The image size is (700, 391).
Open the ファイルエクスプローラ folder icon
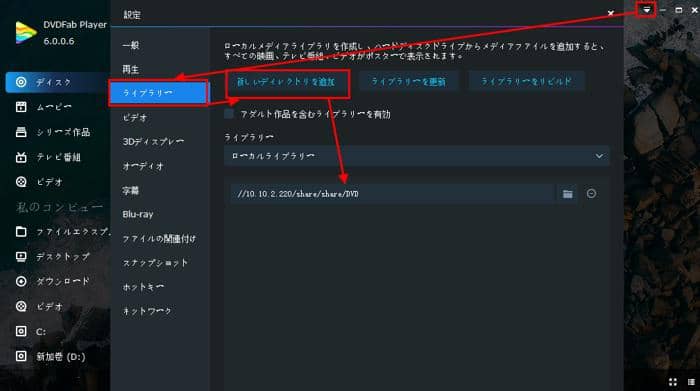point(21,231)
